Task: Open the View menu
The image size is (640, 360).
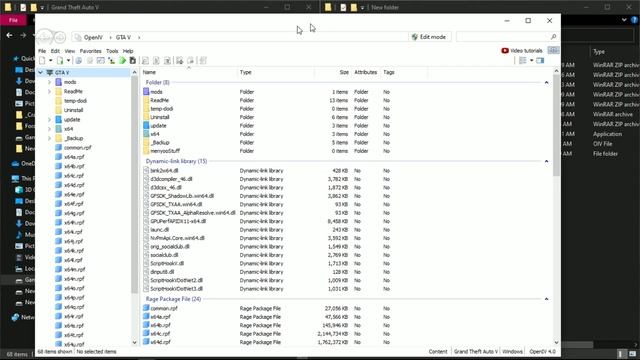Action: tap(70, 51)
